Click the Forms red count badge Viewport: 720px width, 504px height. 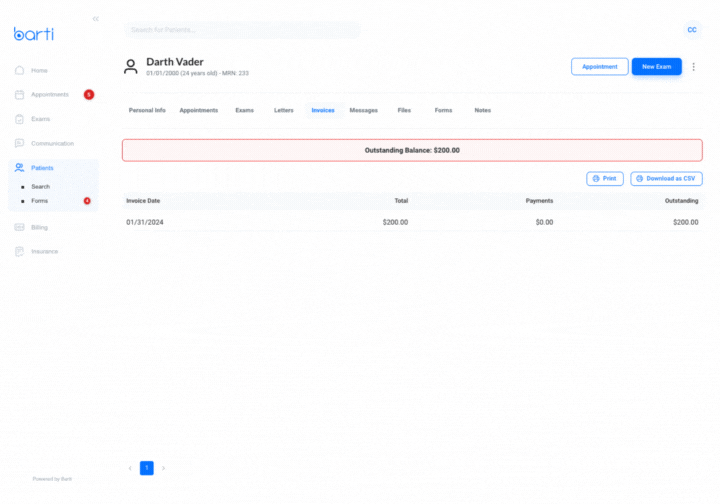(x=87, y=201)
